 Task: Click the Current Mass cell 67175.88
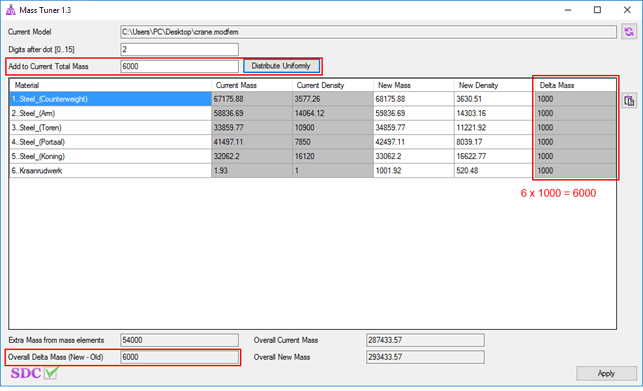point(251,99)
